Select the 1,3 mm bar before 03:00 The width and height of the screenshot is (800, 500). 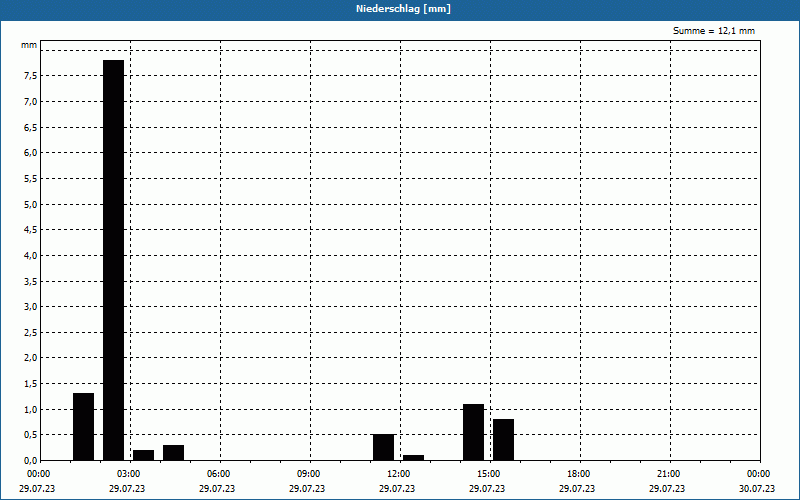click(x=84, y=427)
